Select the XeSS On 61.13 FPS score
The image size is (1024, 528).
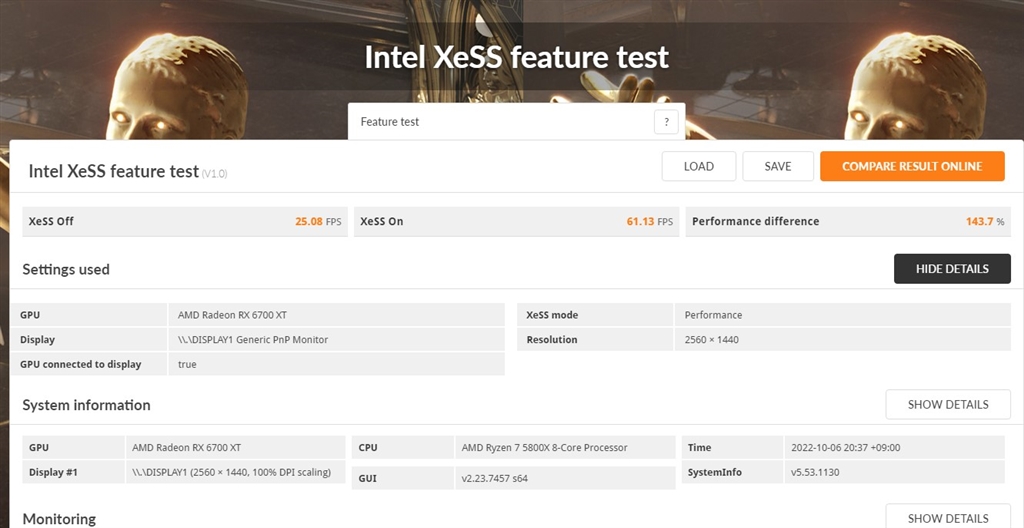640,221
